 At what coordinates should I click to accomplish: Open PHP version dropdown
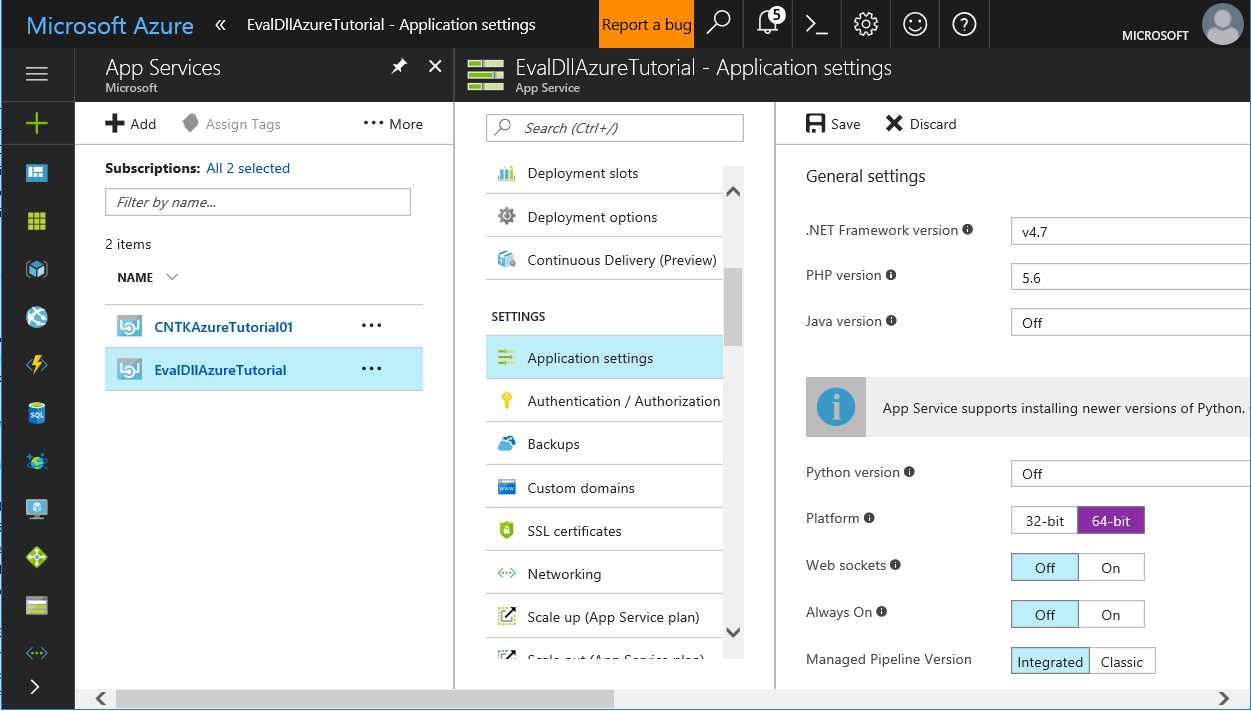pyautogui.click(x=1130, y=277)
